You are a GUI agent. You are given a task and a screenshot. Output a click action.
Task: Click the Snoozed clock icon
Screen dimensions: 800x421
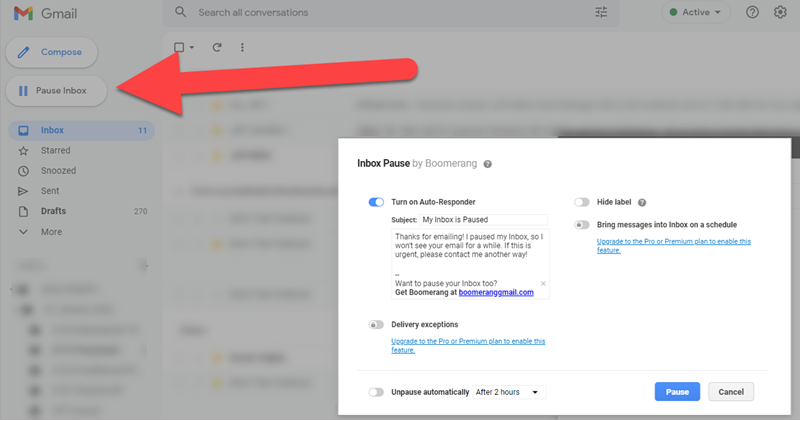coord(23,171)
